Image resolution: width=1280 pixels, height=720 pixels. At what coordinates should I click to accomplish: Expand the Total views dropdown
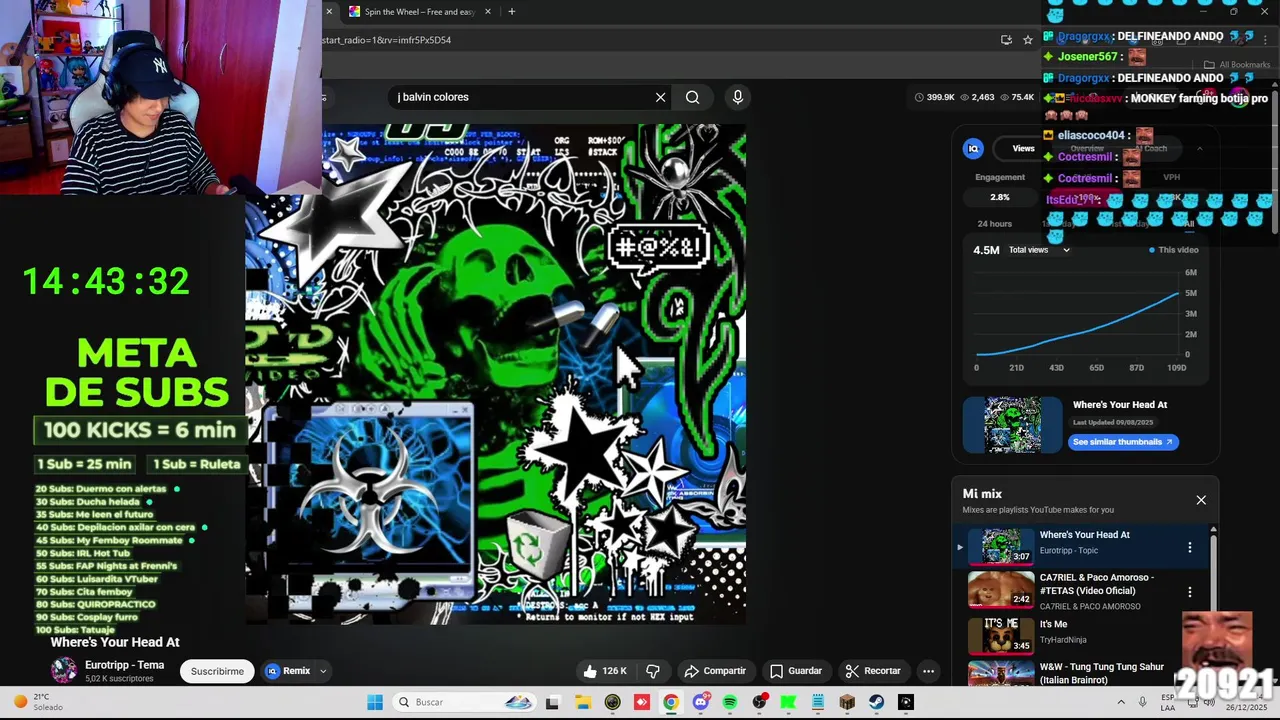[x=1039, y=250]
